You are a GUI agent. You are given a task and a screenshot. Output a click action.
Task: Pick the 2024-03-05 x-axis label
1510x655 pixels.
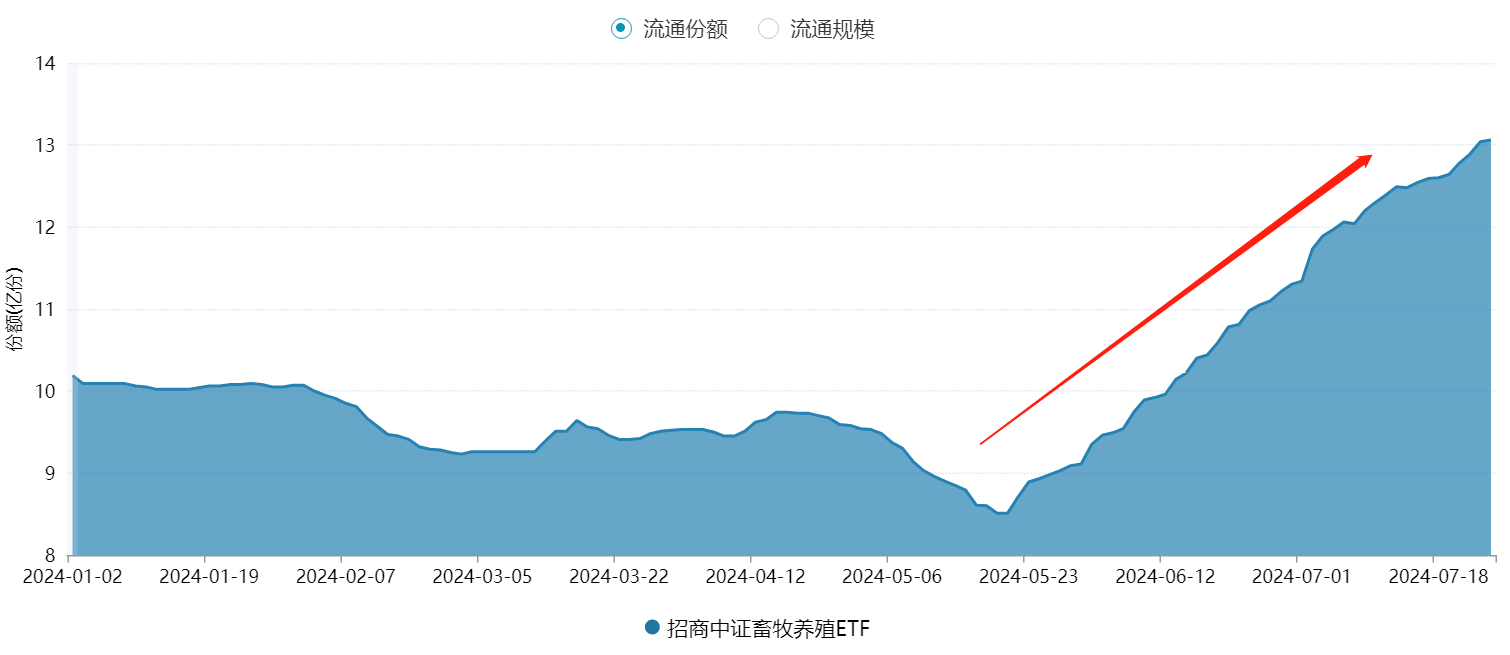click(477, 576)
